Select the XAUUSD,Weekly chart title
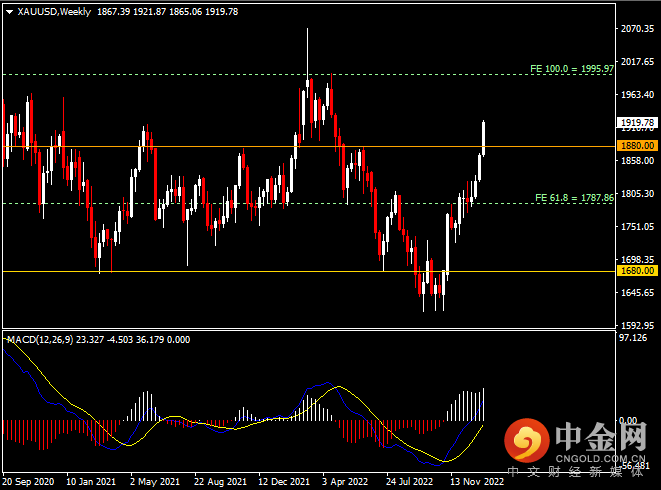Image resolution: width=661 pixels, height=490 pixels. (x=54, y=12)
